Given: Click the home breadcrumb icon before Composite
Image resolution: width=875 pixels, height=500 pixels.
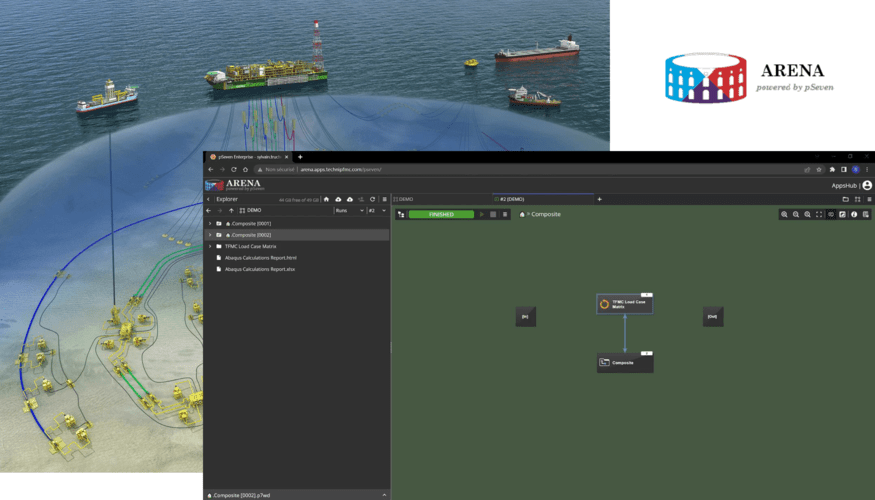Looking at the screenshot, I should click(x=522, y=214).
